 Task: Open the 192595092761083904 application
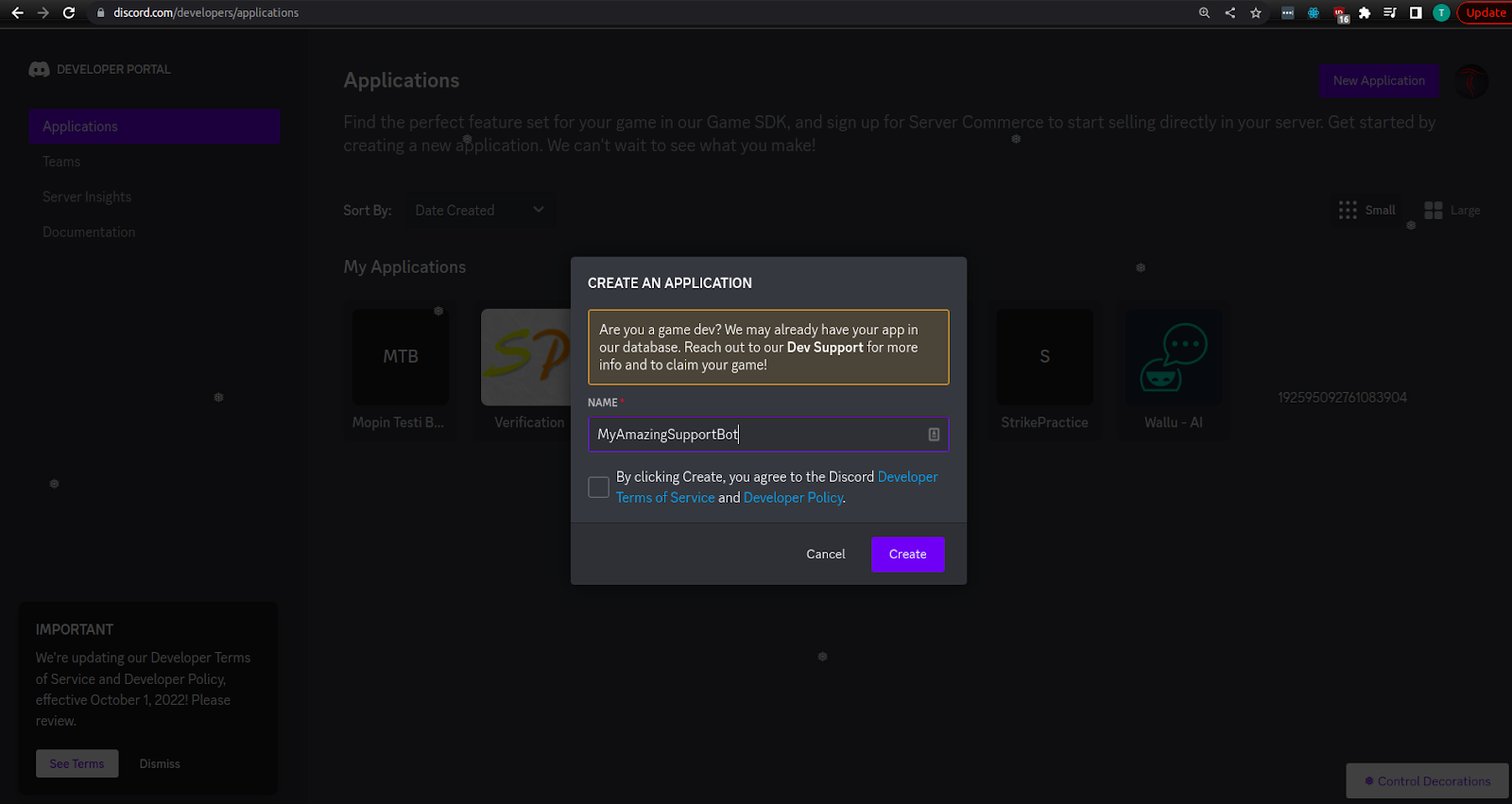1342,397
